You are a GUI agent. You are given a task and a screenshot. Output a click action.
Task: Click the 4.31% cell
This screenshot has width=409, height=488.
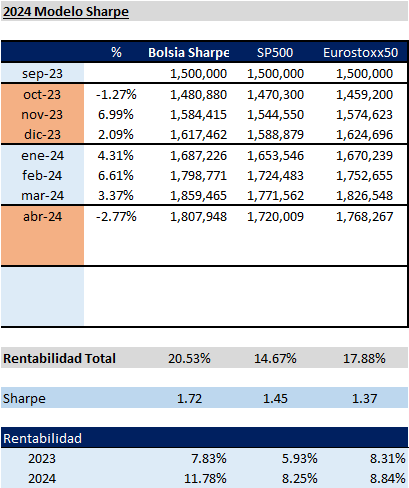(x=116, y=156)
